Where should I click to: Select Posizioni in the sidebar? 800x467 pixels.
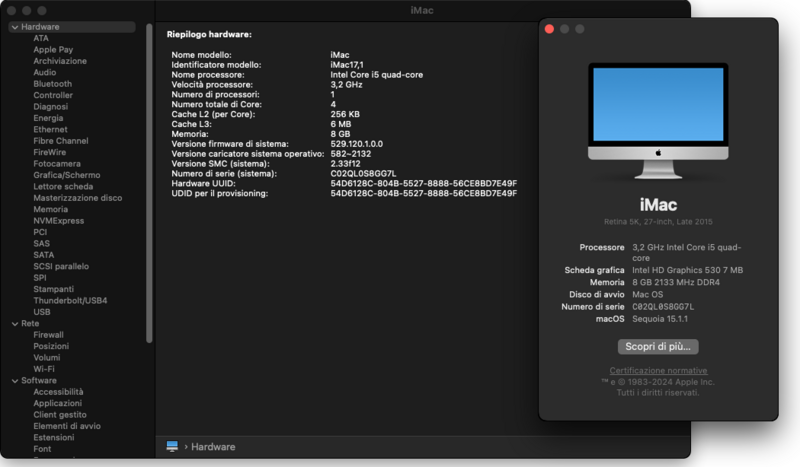pos(51,346)
